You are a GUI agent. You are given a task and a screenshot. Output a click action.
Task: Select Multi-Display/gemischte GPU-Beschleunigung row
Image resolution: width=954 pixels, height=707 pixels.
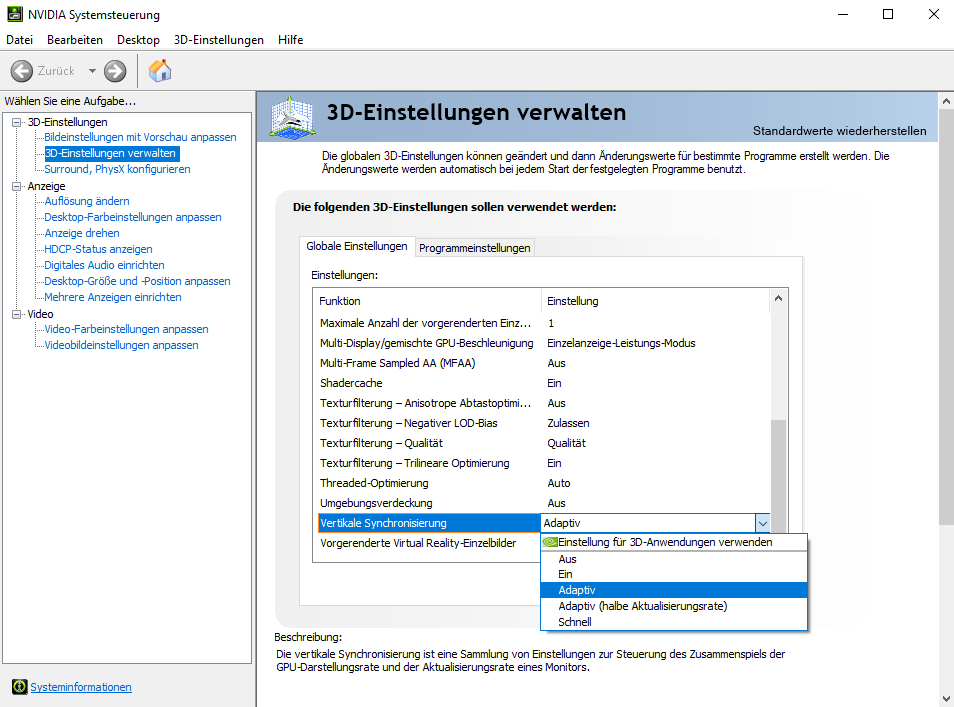click(544, 343)
